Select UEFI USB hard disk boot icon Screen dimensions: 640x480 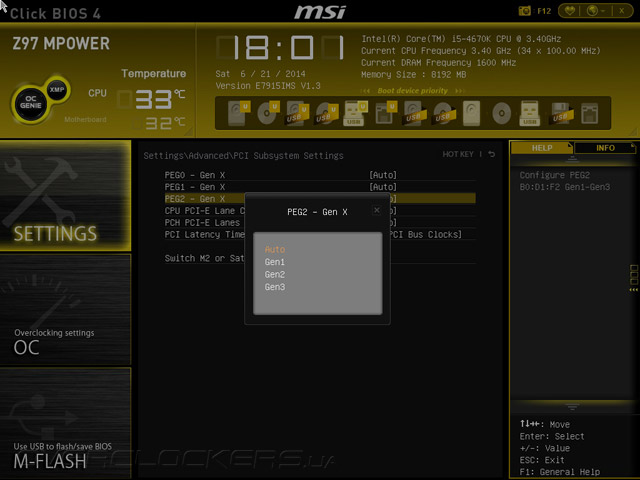297,113
